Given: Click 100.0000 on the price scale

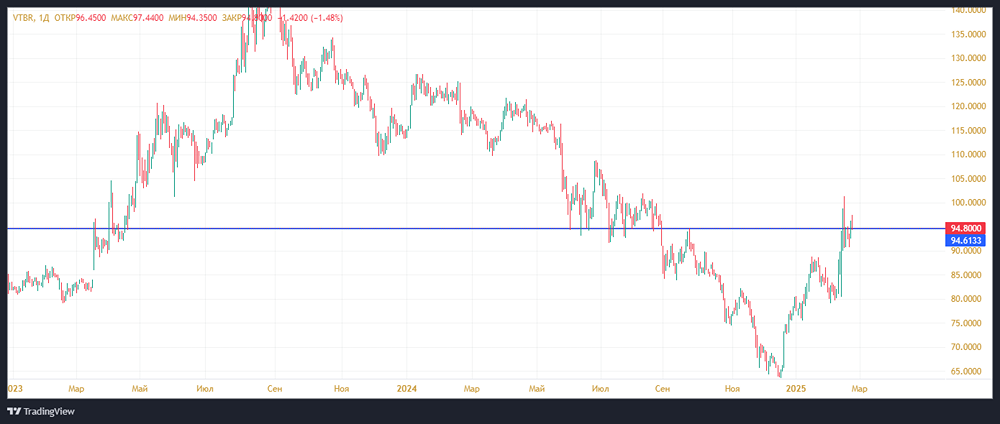Looking at the screenshot, I should (x=967, y=203).
